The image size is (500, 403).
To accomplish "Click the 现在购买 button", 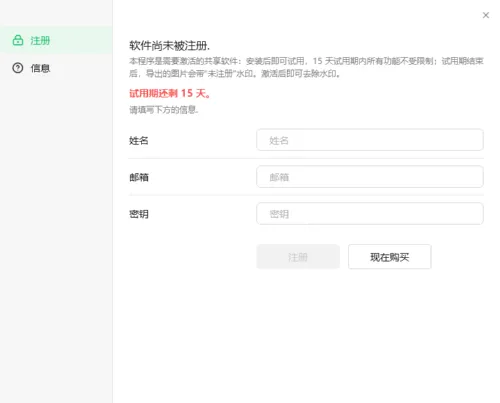I will pos(390,257).
